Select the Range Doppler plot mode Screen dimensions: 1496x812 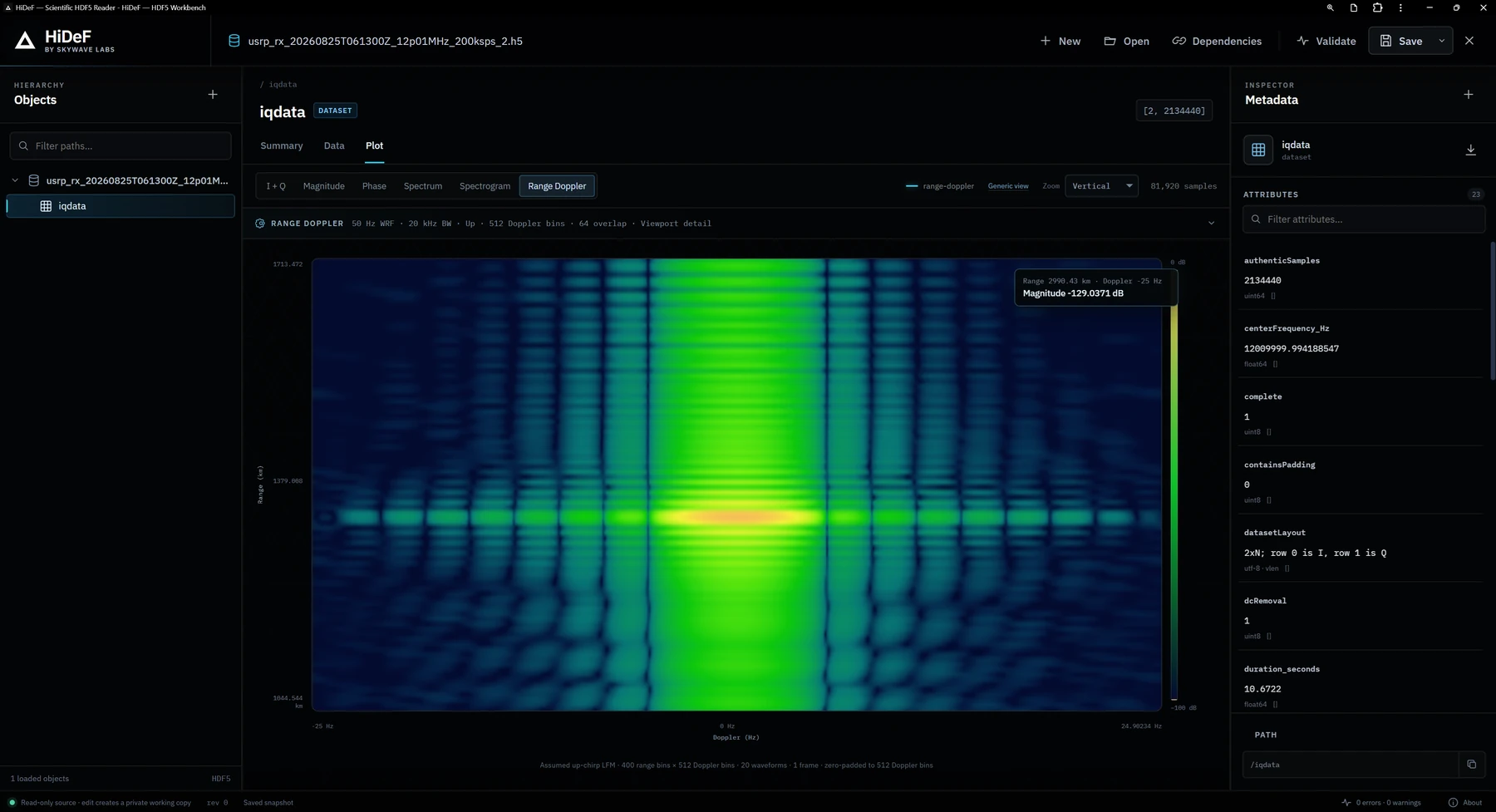click(x=557, y=186)
